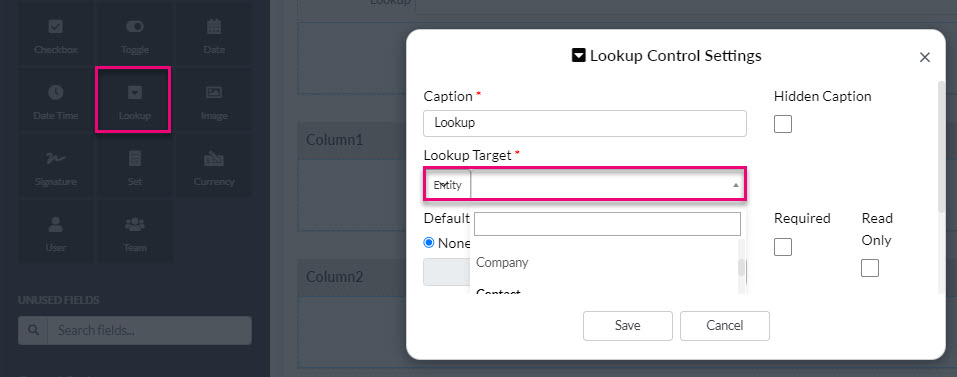The width and height of the screenshot is (957, 377).
Task: Select the Date control icon
Action: pos(214,26)
